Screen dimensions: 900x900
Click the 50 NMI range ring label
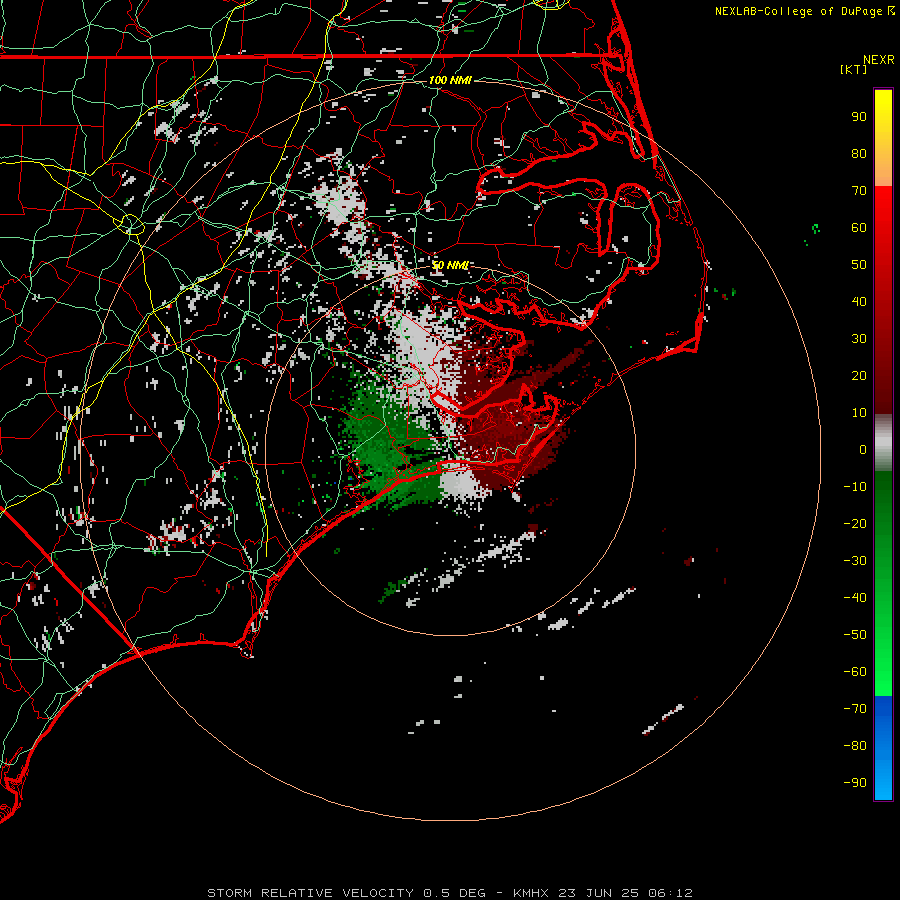(x=450, y=265)
